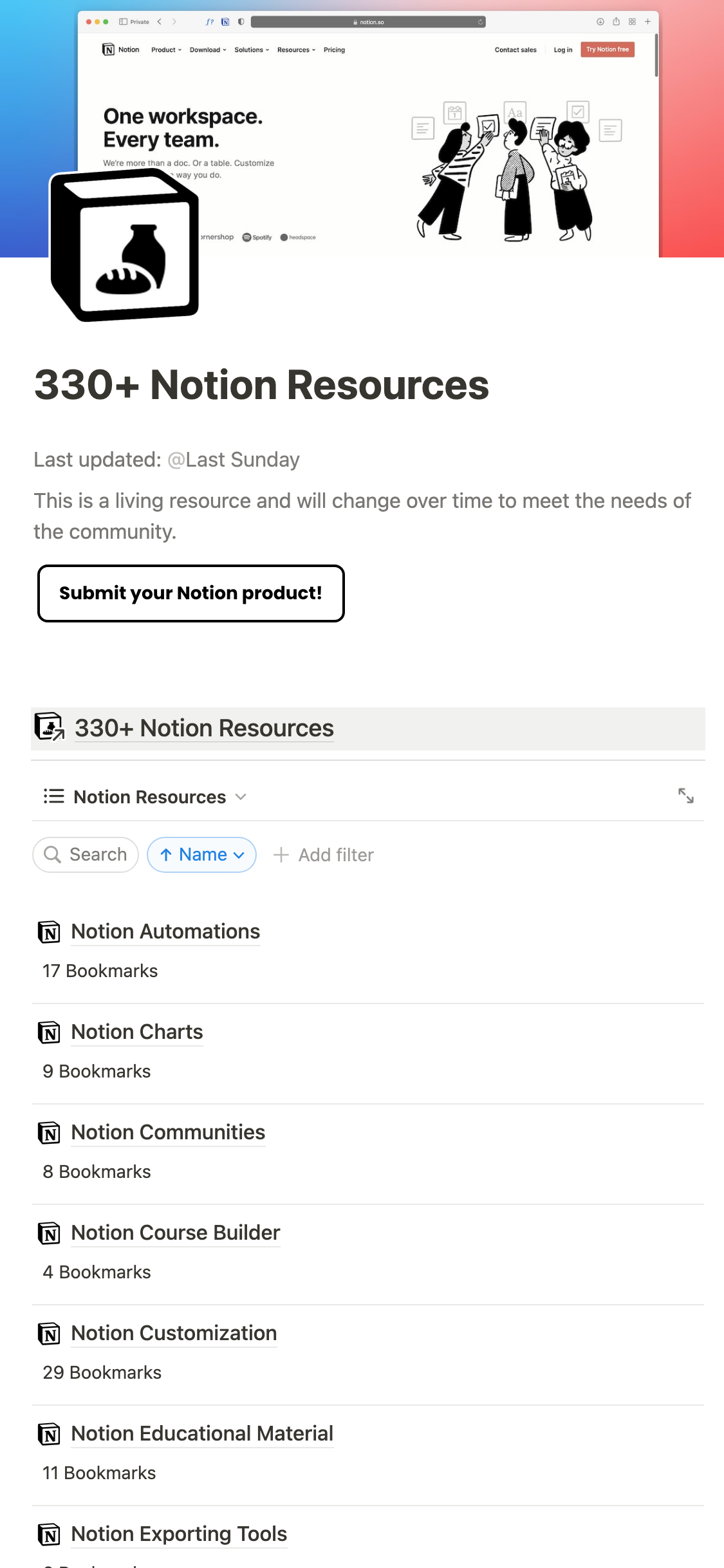Click the Last Sunday date mention
Screen dimensions: 724x1568
(x=234, y=460)
